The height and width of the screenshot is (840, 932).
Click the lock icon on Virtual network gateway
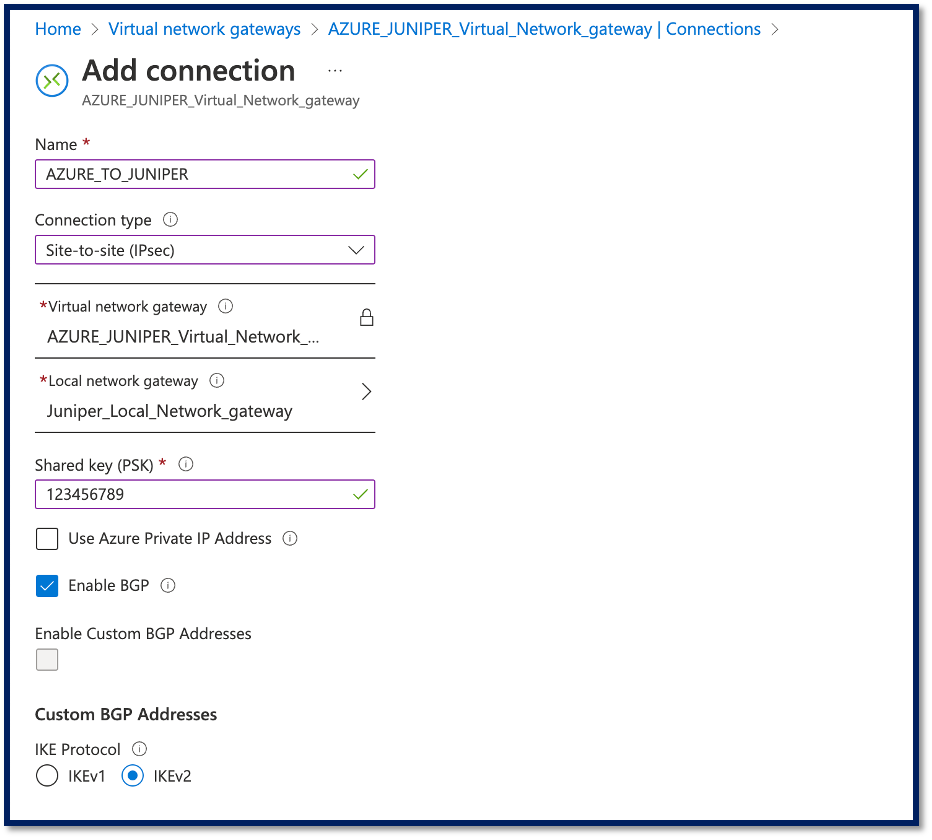[366, 318]
